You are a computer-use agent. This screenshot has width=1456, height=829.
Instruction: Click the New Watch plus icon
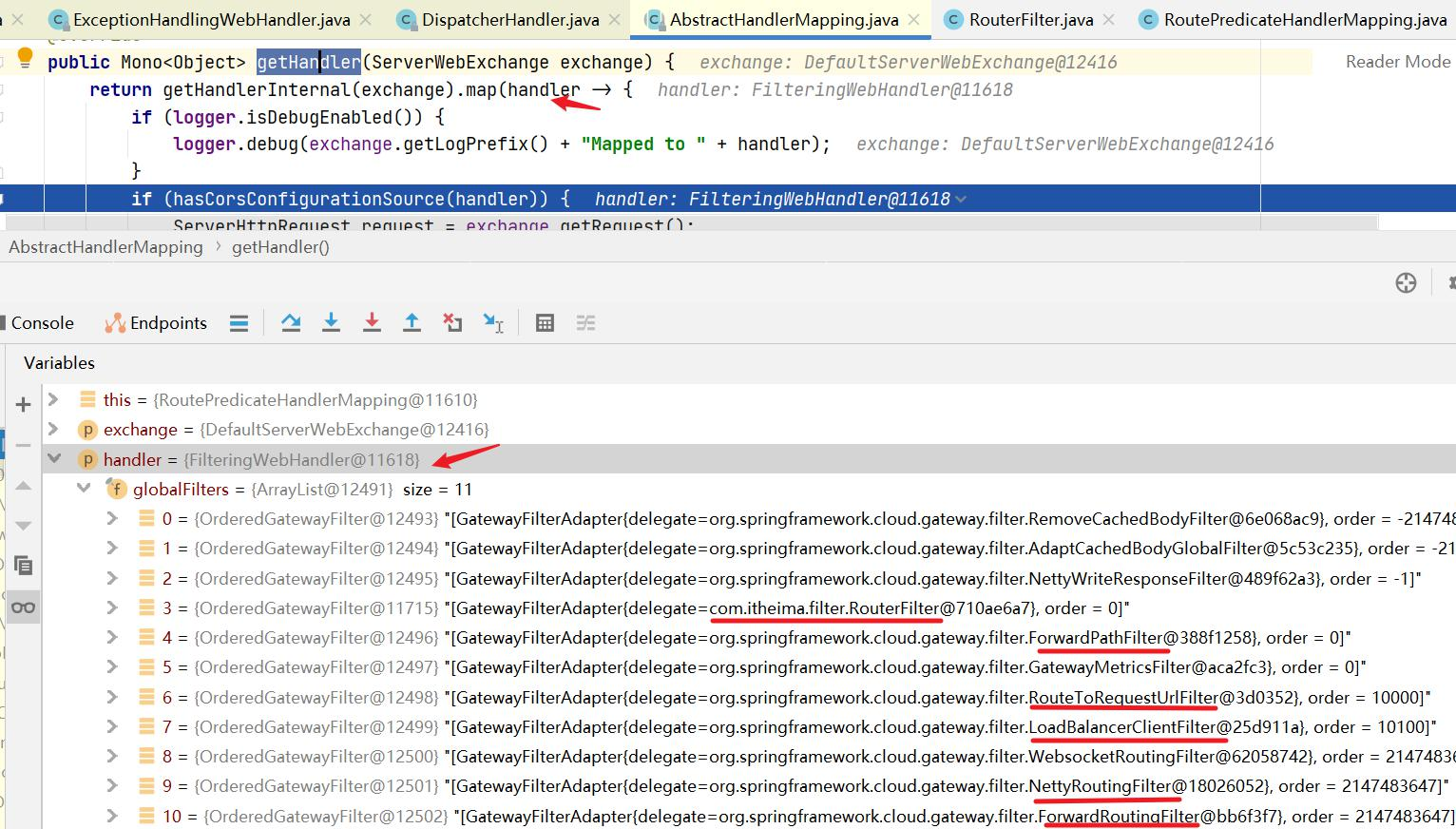tap(24, 405)
